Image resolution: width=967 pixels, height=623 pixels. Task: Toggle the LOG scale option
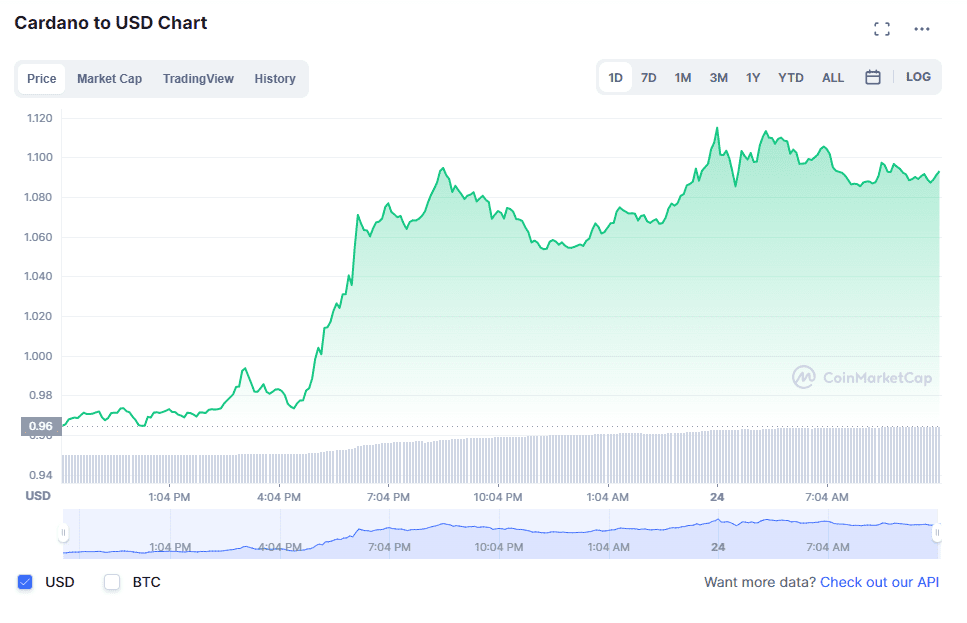tap(918, 76)
